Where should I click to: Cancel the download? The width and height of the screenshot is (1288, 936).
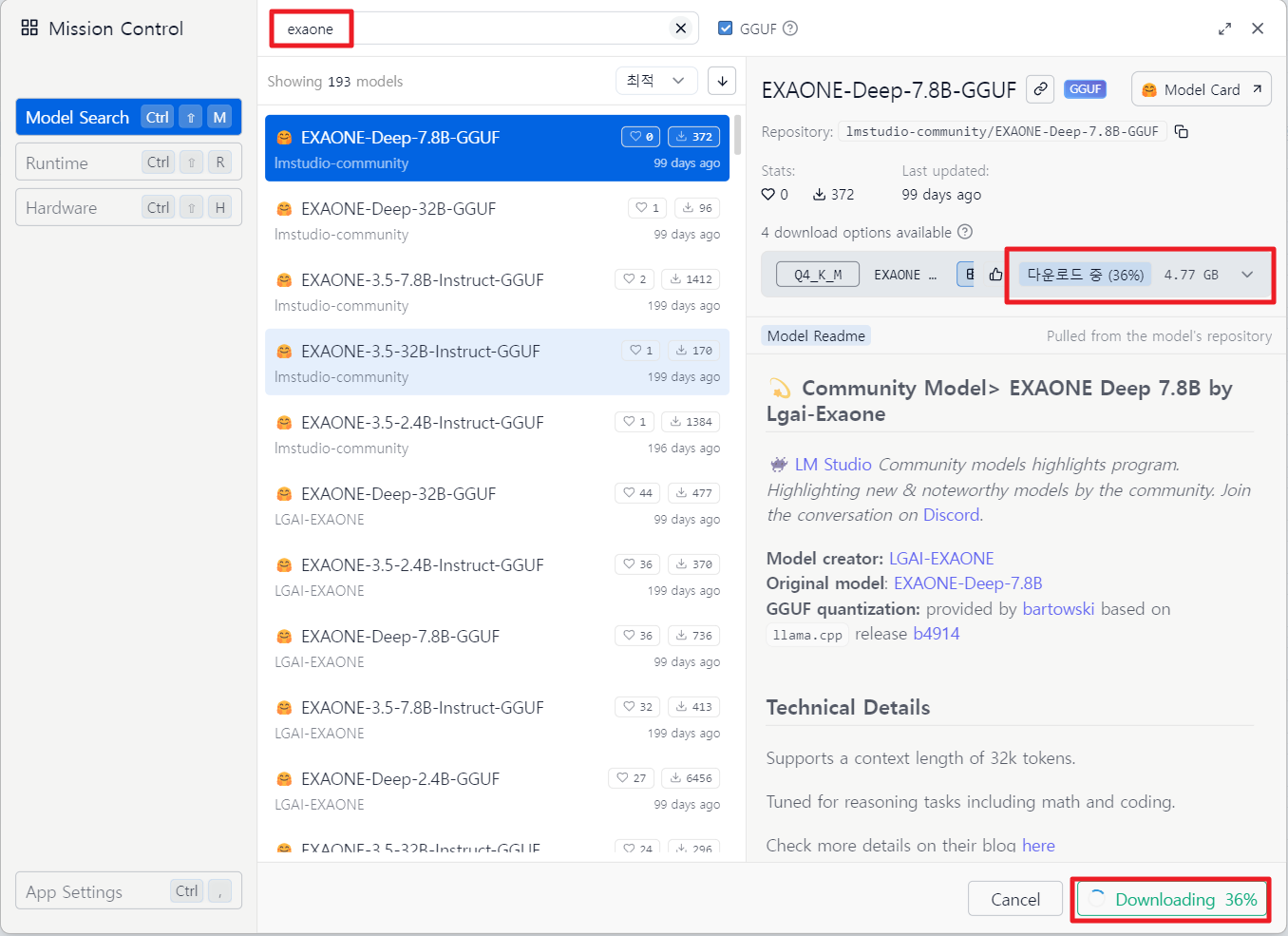(x=1014, y=899)
